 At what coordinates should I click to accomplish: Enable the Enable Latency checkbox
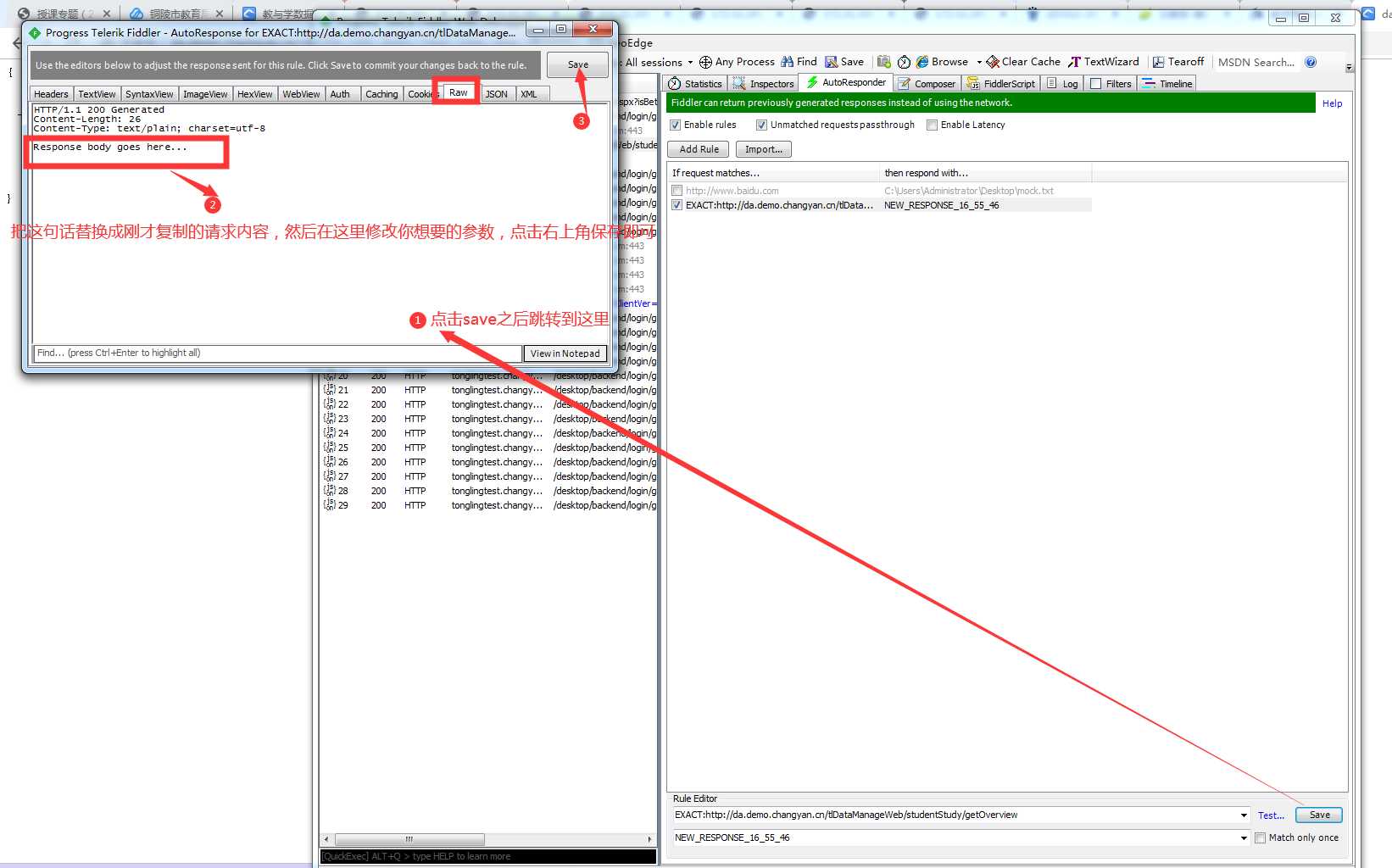[x=932, y=125]
